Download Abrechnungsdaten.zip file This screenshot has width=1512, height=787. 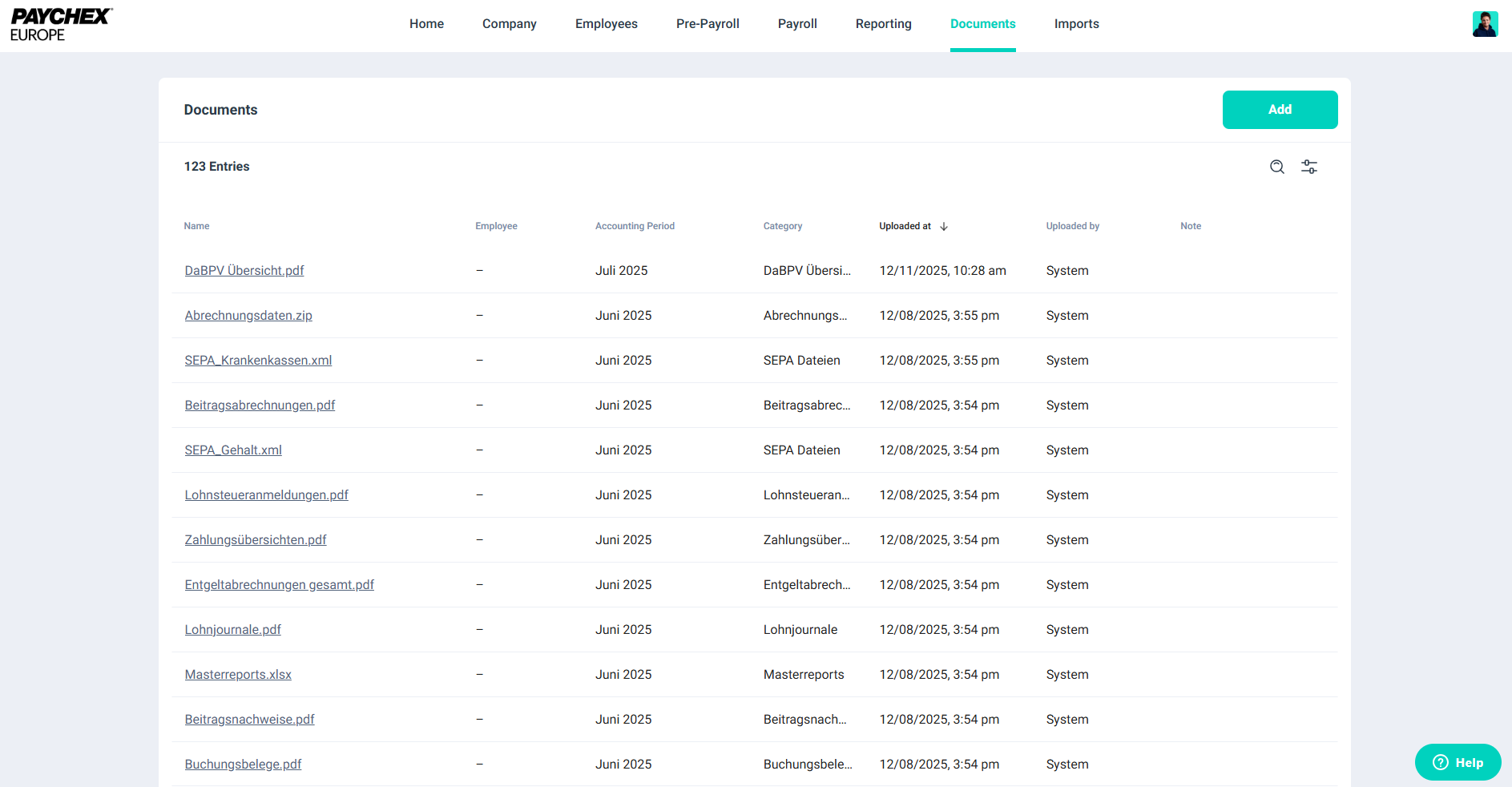(248, 316)
